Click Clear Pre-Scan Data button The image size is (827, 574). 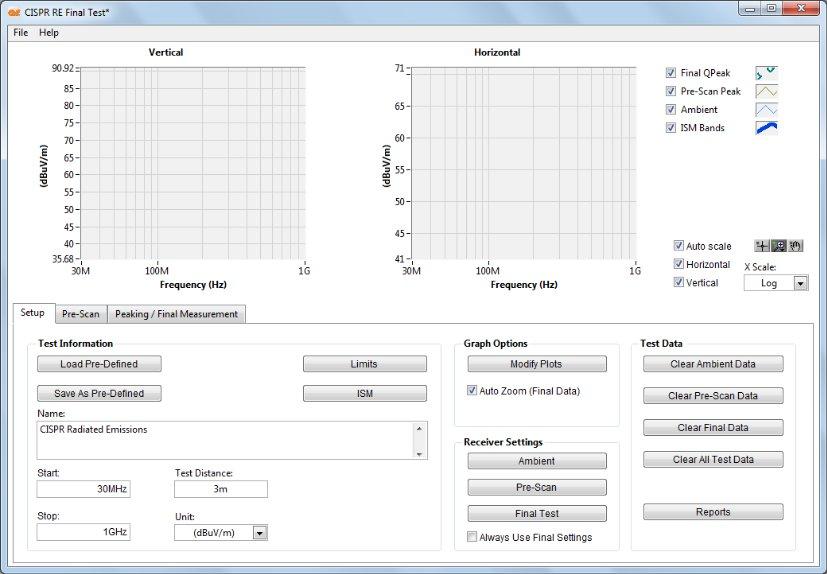[713, 396]
